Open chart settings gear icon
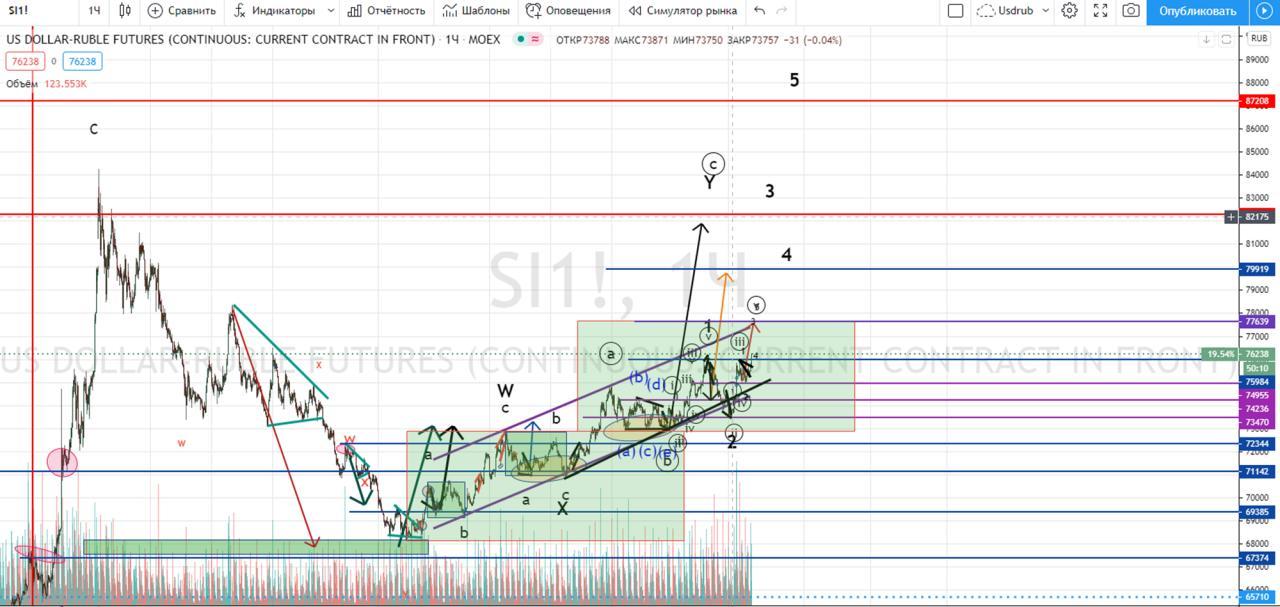This screenshot has width=1280, height=607. tap(1069, 11)
